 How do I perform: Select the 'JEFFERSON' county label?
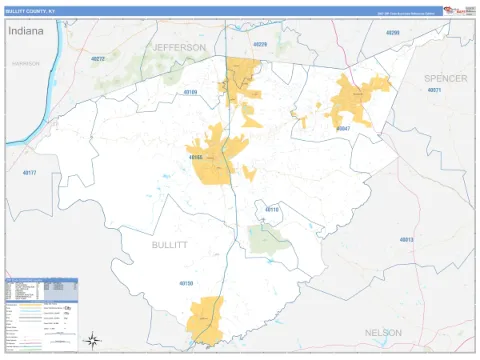pos(179,48)
